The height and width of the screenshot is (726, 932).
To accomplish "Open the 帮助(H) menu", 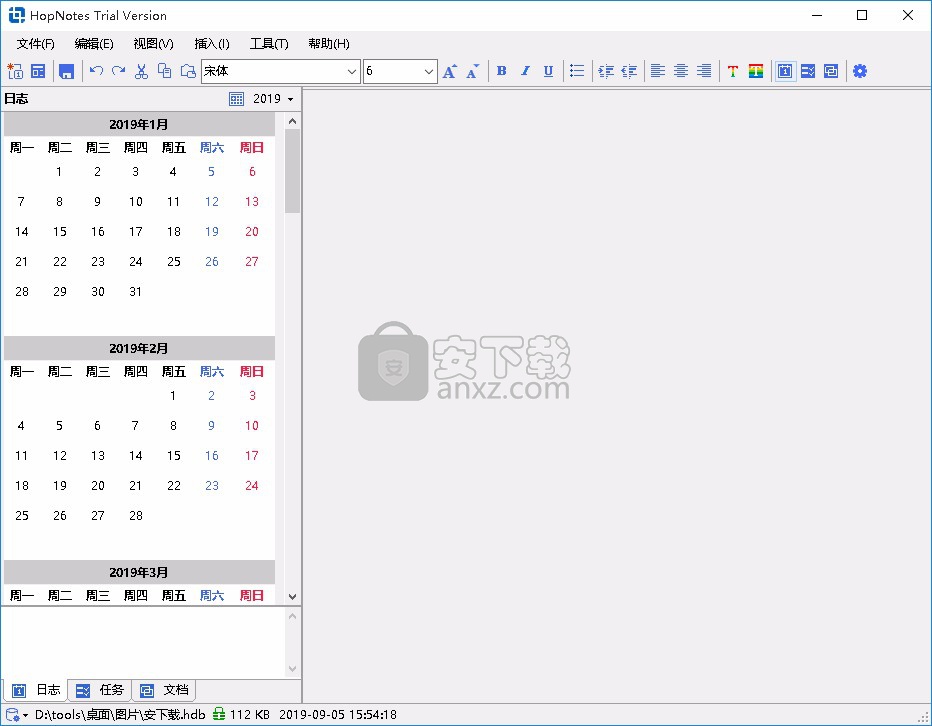I will pos(329,43).
